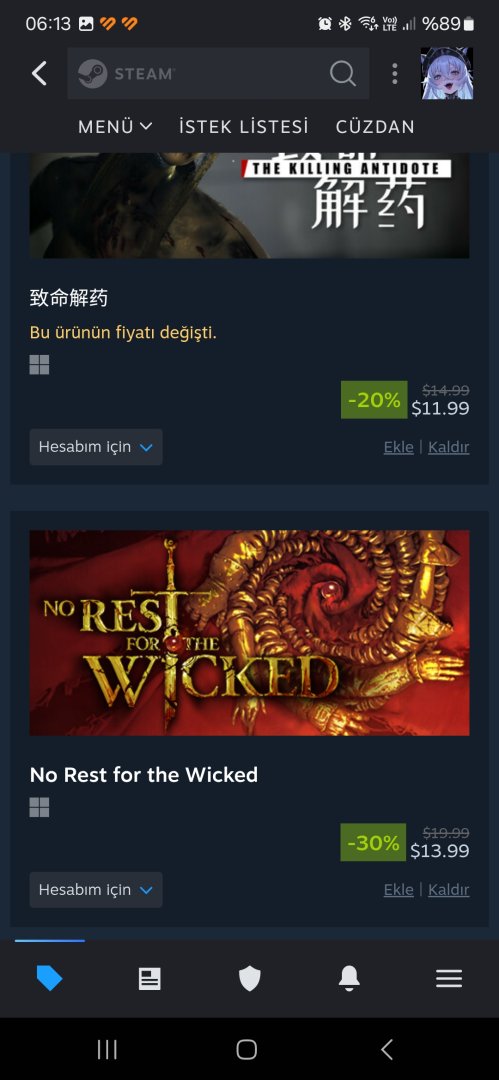499x1080 pixels.
Task: Tap the back arrow in the Steam header
Action: coord(39,73)
